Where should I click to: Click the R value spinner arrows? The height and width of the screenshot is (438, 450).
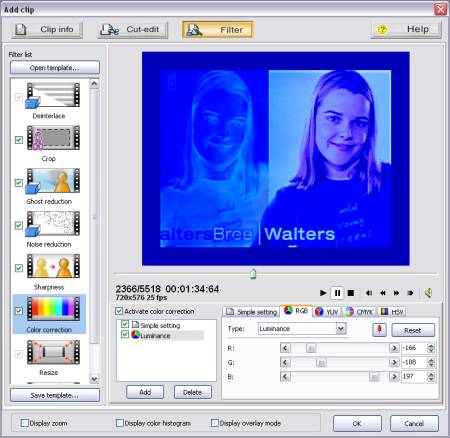[x=431, y=348]
